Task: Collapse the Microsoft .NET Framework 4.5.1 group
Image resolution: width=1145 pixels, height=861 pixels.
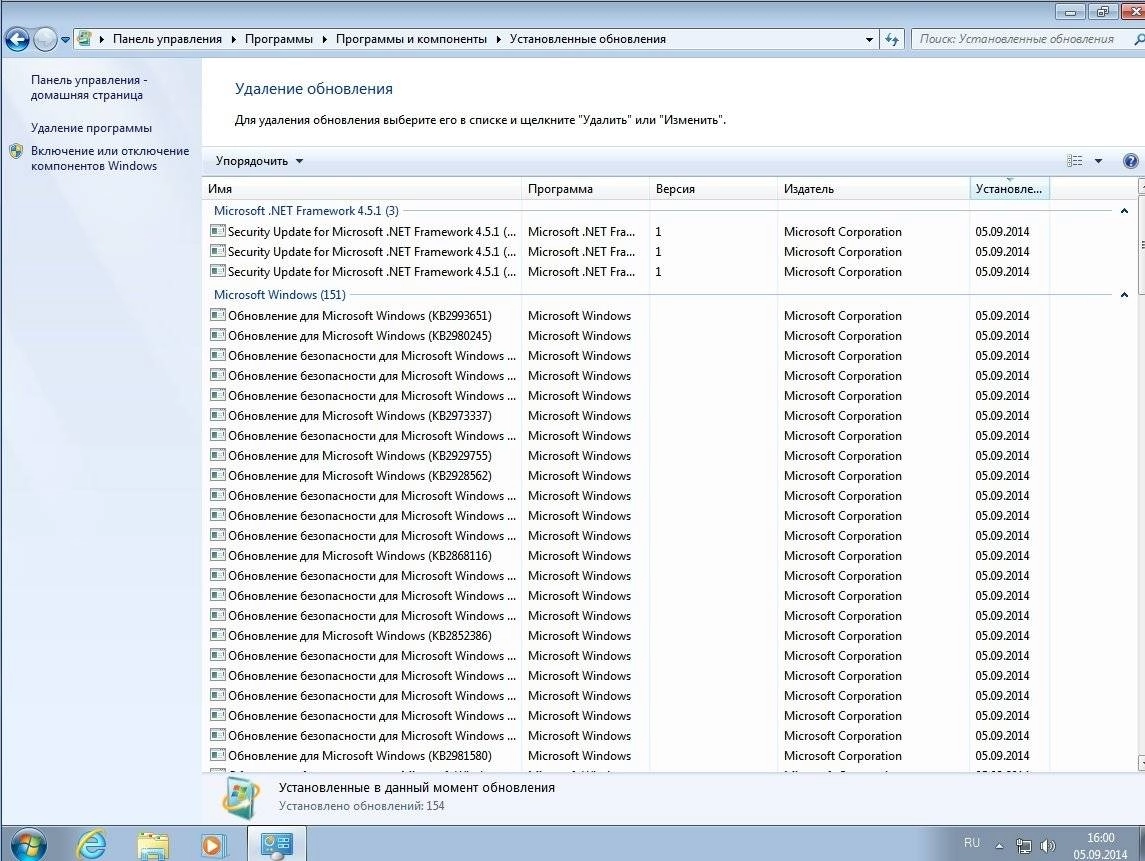Action: point(1124,211)
